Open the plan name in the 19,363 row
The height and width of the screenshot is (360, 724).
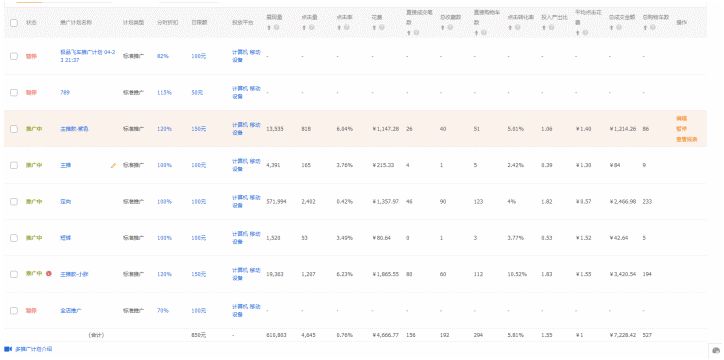point(74,274)
